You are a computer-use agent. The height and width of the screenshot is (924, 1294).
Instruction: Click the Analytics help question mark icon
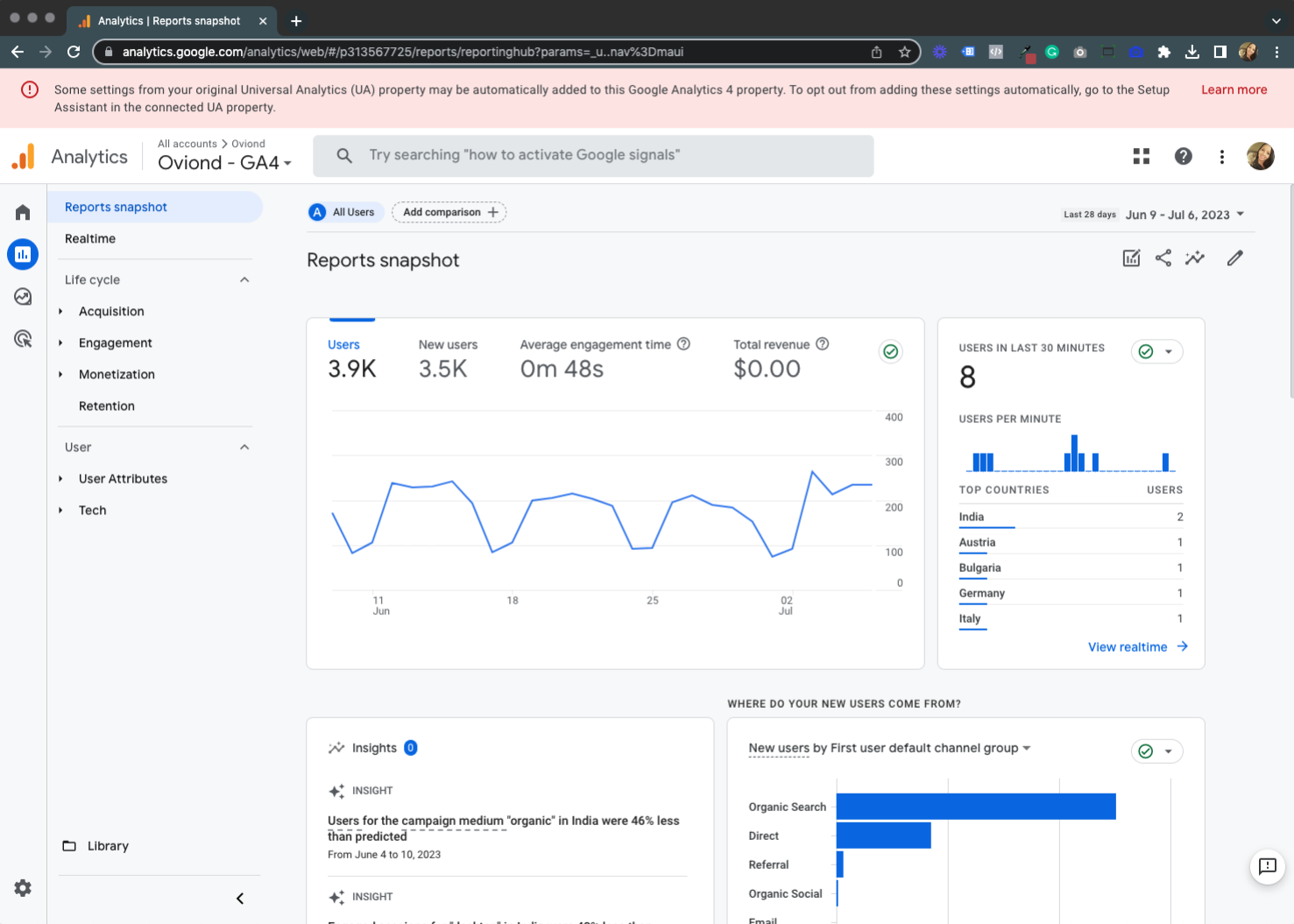coord(1184,156)
